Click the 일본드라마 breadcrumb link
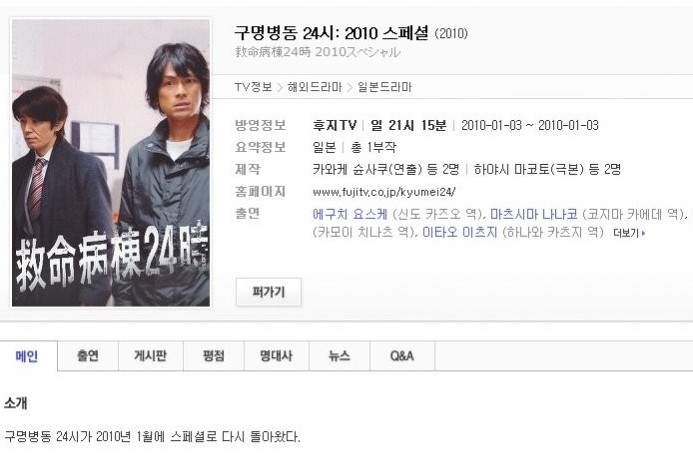Screen dimensions: 693x460 pyautogui.click(x=385, y=87)
